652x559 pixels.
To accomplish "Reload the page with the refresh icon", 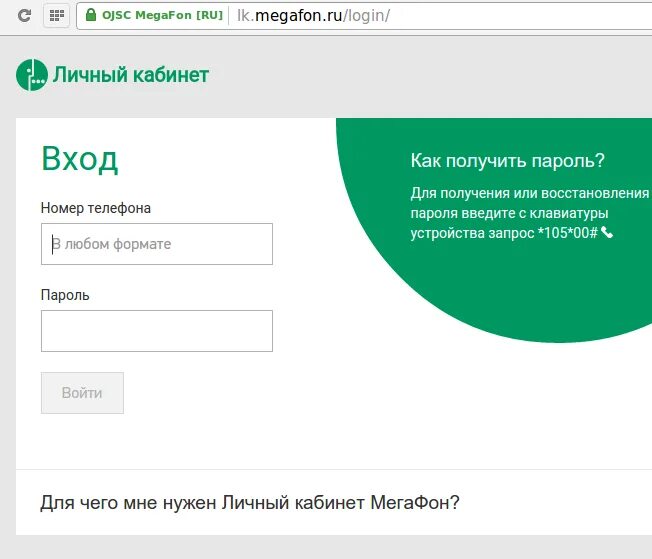I will (x=25, y=16).
